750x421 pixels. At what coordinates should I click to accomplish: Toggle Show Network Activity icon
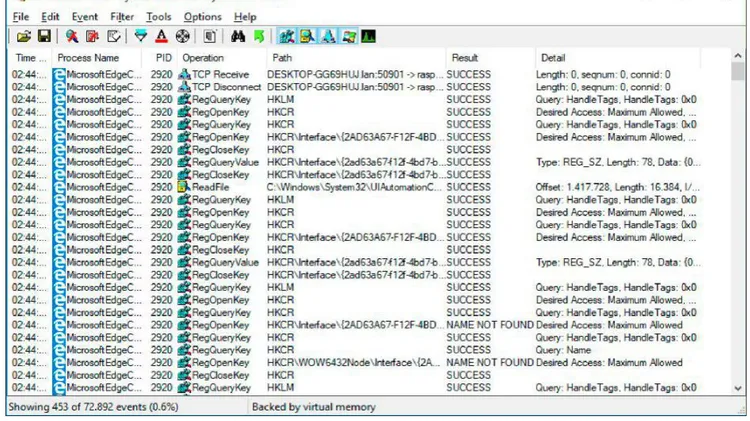pyautogui.click(x=328, y=36)
